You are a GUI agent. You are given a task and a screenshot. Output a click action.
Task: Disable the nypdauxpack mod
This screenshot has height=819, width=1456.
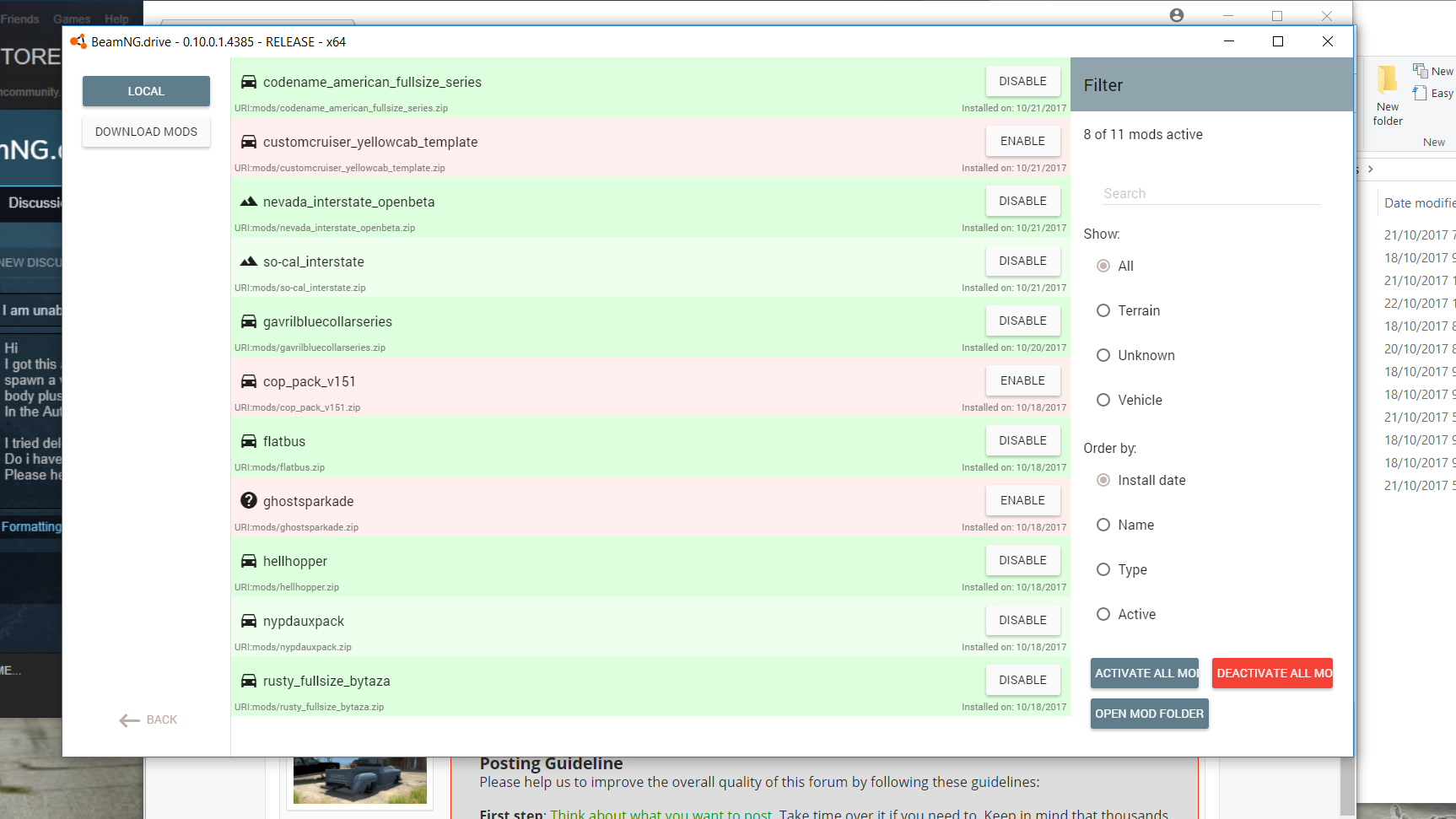[x=1022, y=620]
